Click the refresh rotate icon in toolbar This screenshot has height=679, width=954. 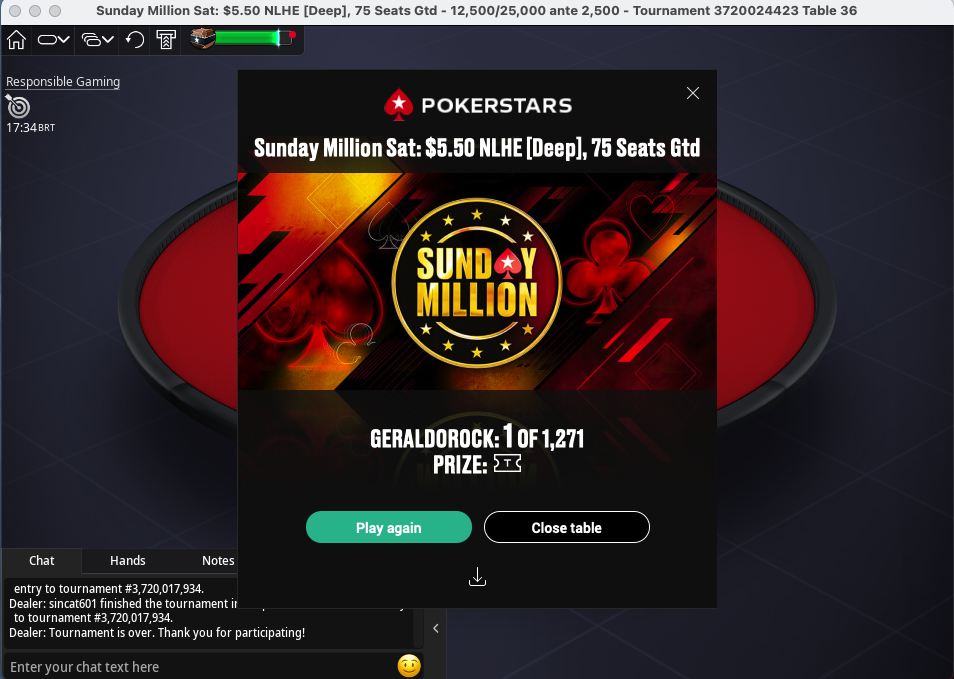point(134,40)
